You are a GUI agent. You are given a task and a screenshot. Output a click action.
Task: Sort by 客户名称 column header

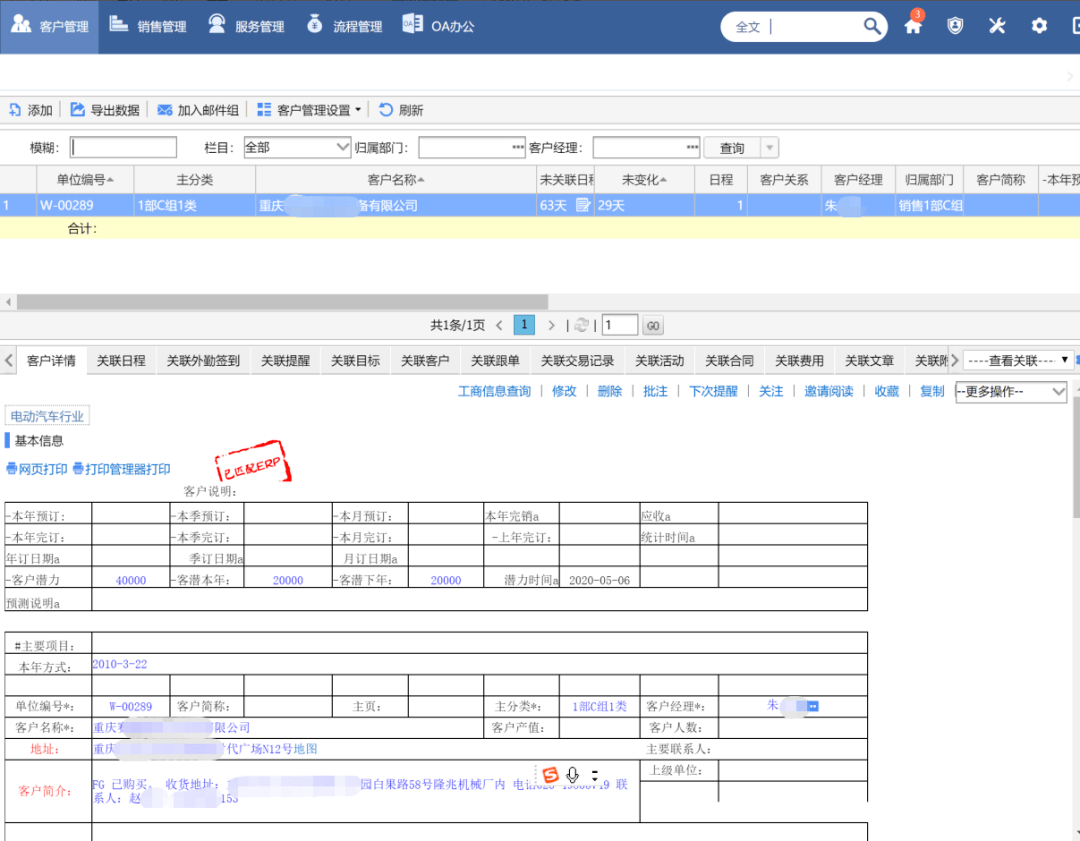point(395,180)
